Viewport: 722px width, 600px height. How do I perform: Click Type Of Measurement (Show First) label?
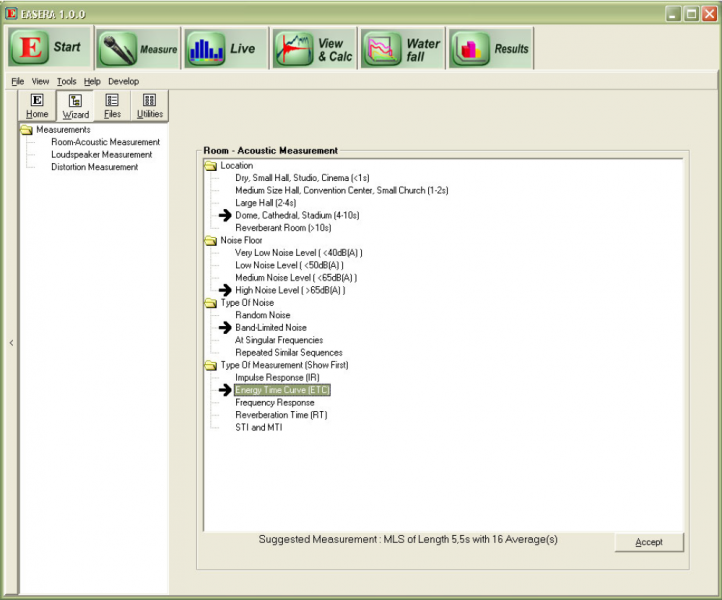tap(285, 365)
